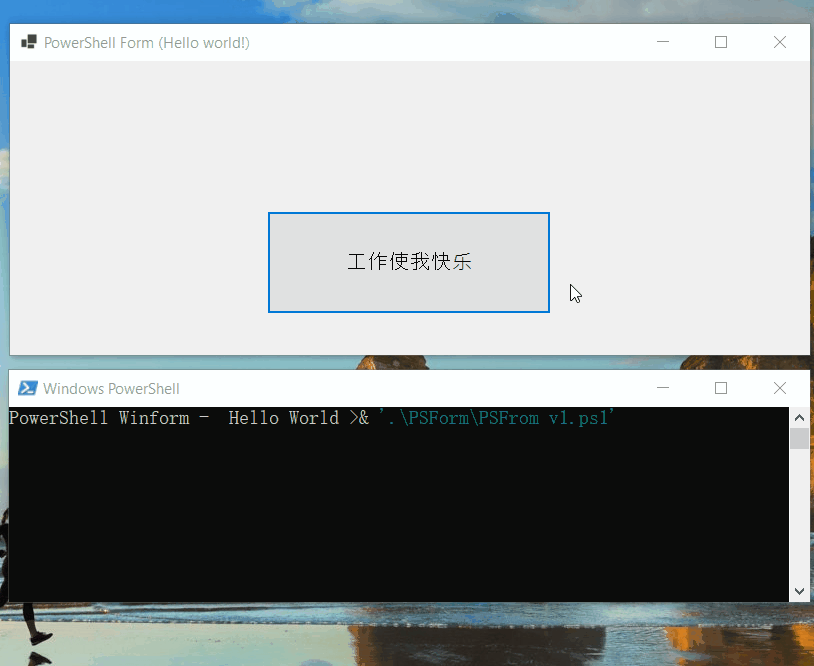Click console scrollbar up arrow
Image resolution: width=814 pixels, height=666 pixels.
[799, 417]
